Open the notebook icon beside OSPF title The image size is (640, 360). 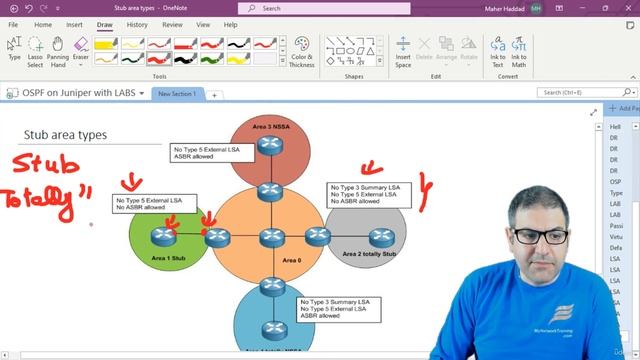tap(12, 93)
